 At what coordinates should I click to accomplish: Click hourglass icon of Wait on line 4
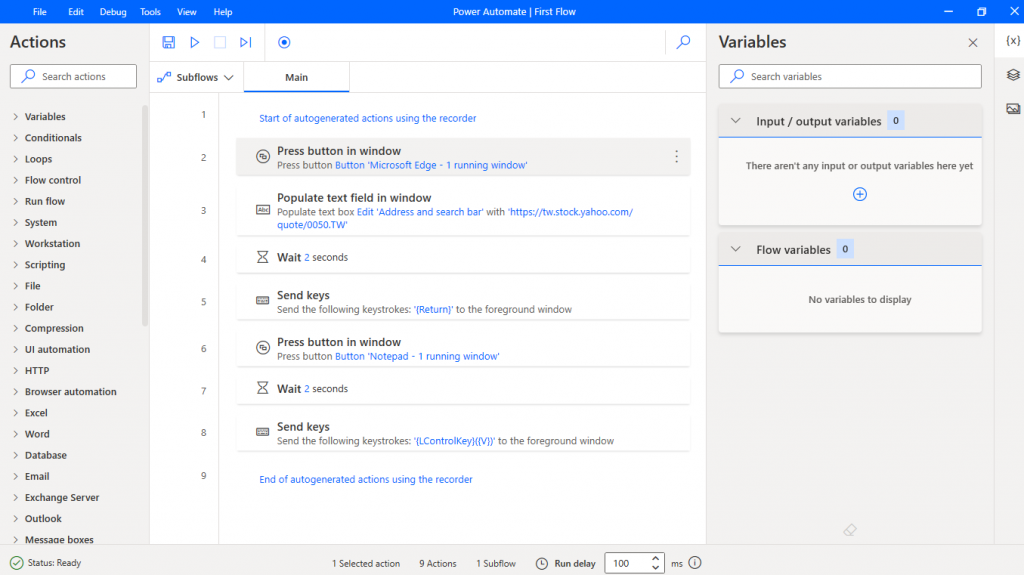(x=263, y=257)
